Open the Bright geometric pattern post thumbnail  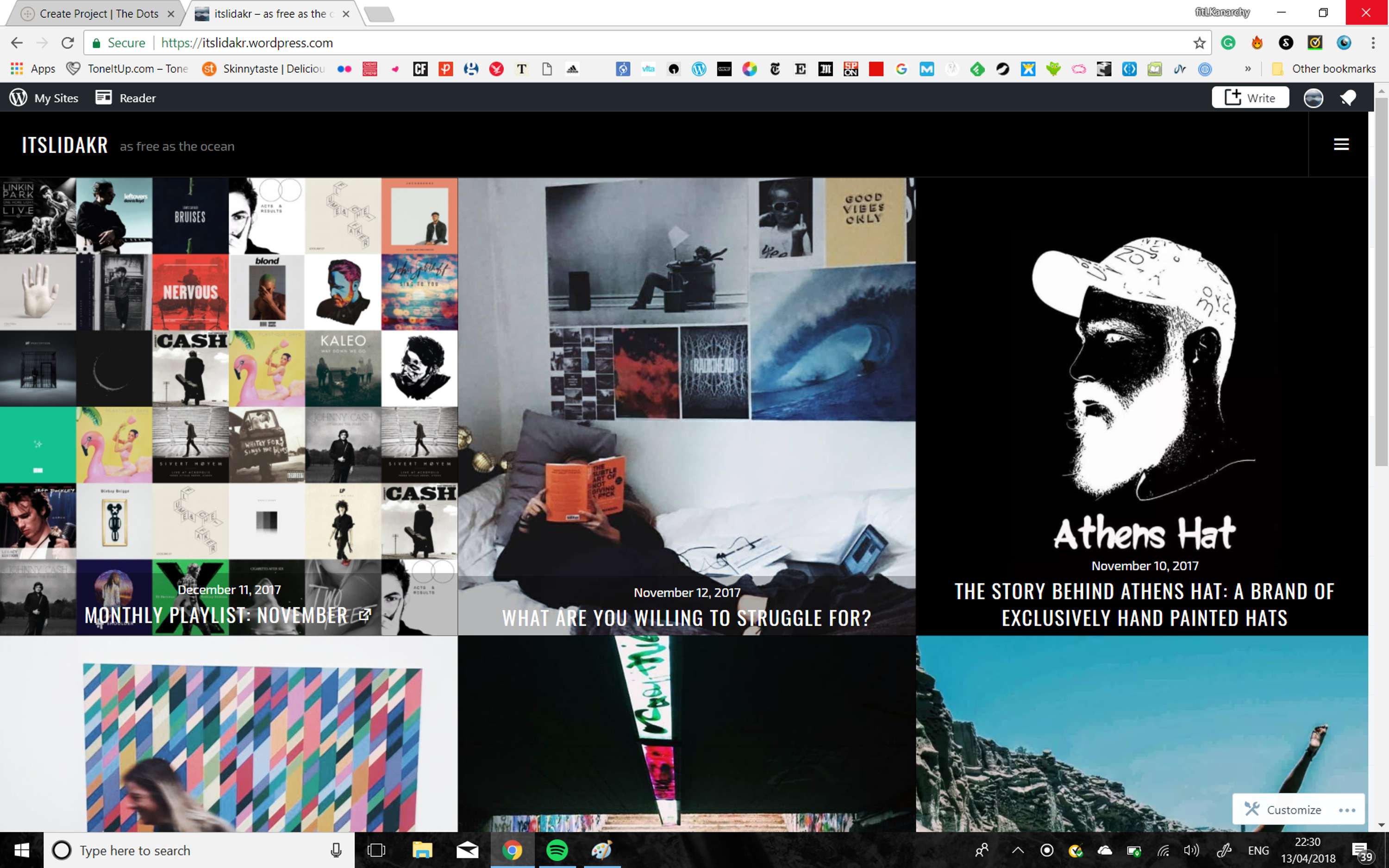coord(228,734)
